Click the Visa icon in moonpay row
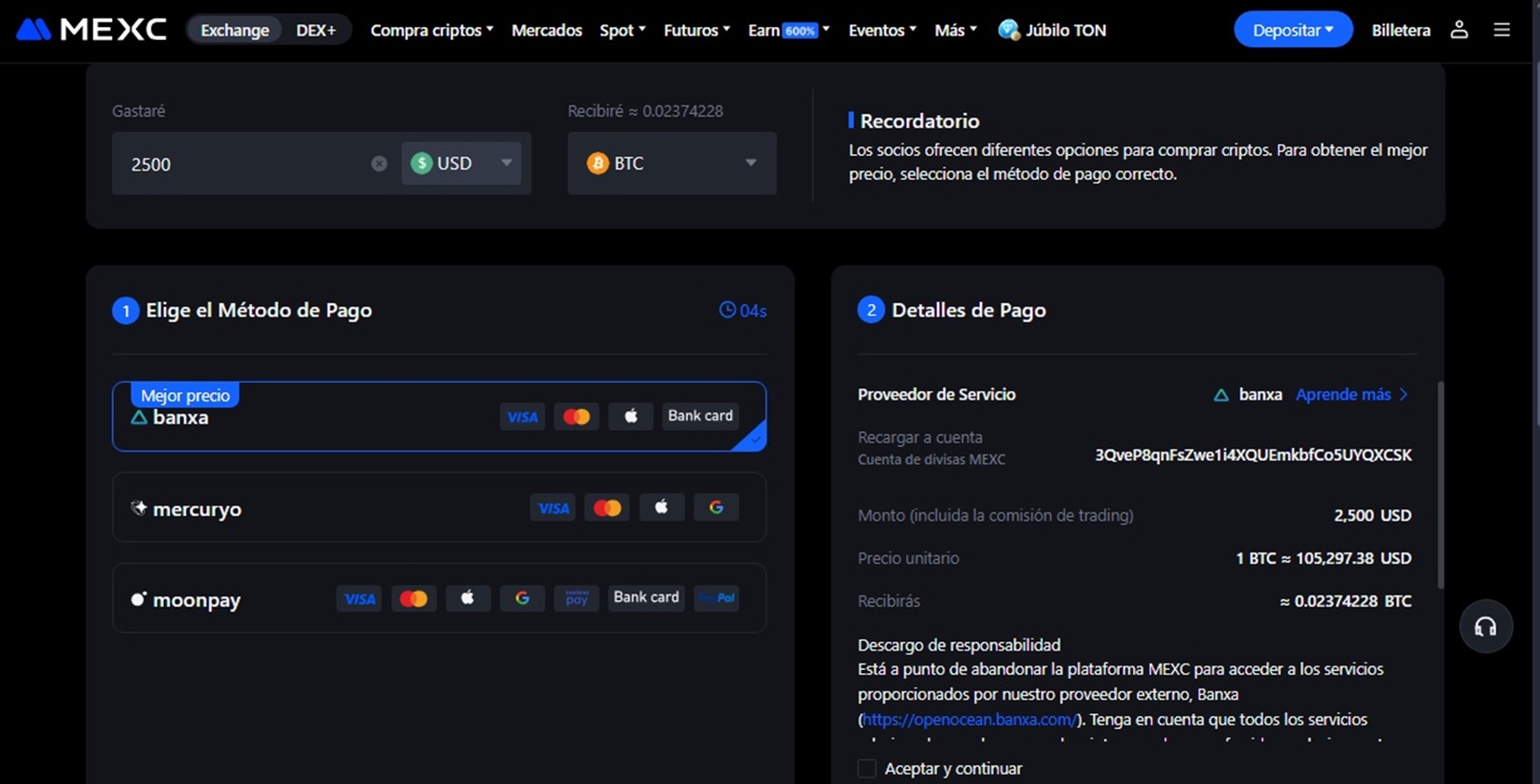This screenshot has height=784, width=1540. (359, 598)
